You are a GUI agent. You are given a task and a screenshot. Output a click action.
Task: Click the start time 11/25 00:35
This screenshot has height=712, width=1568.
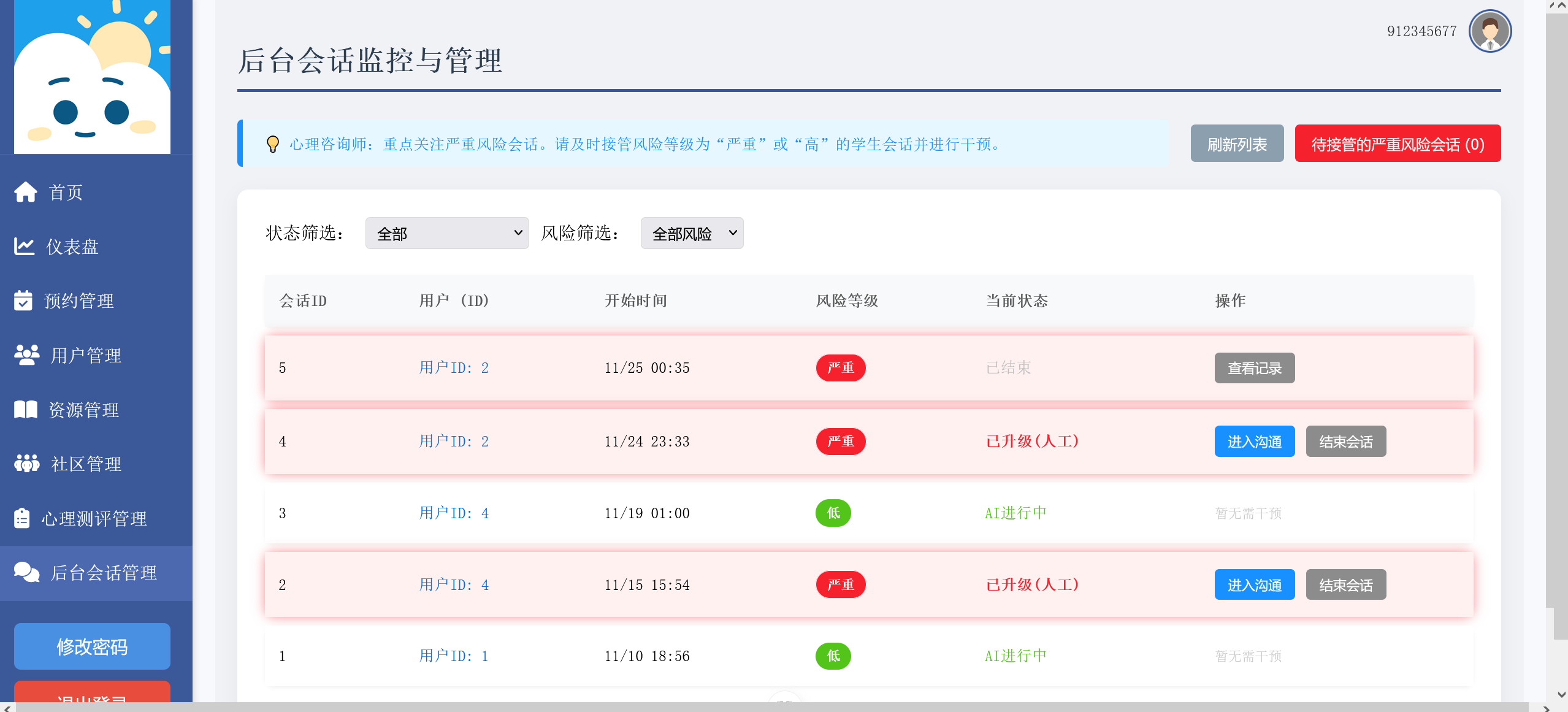[647, 368]
